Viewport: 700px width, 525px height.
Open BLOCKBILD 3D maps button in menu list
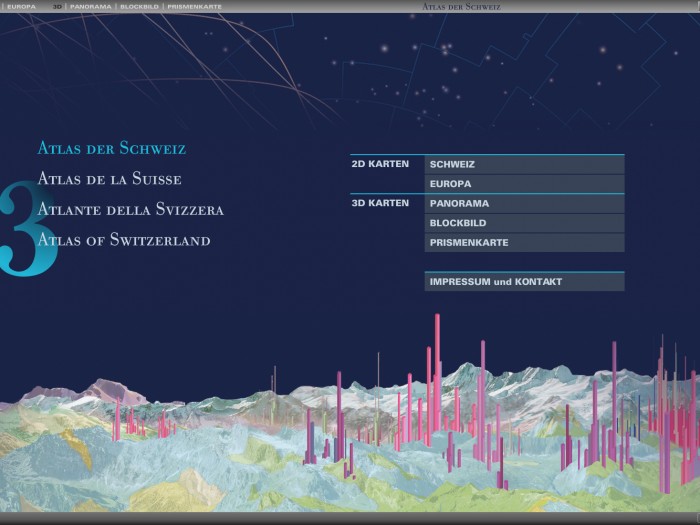(524, 223)
